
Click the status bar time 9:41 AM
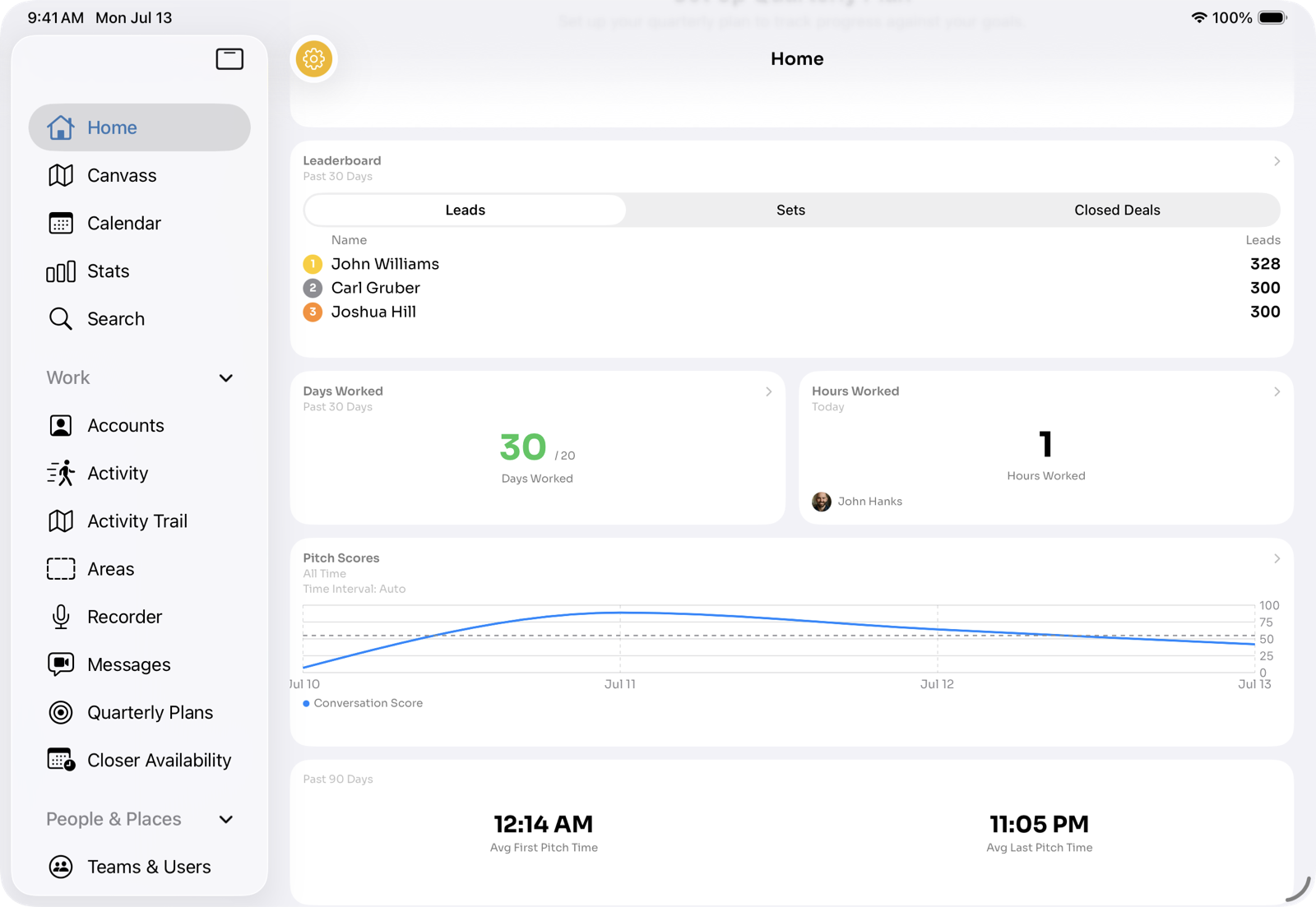(x=55, y=17)
